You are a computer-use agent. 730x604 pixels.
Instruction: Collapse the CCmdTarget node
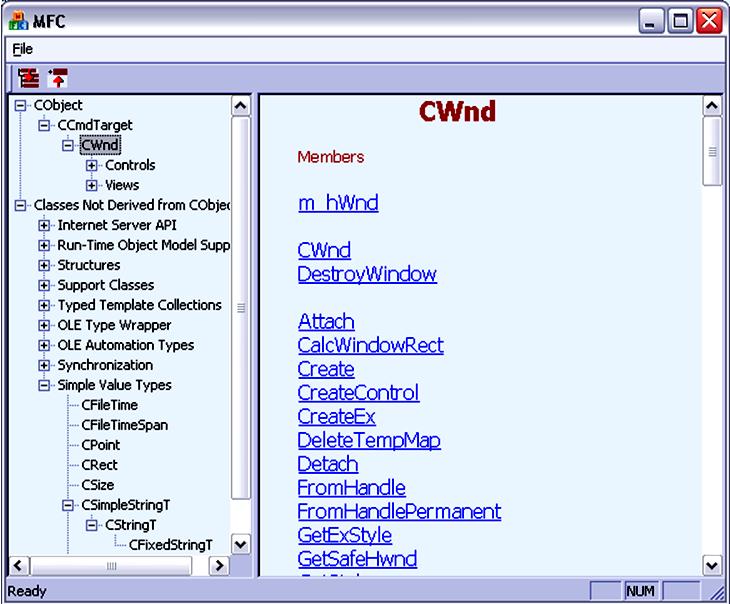coord(44,125)
